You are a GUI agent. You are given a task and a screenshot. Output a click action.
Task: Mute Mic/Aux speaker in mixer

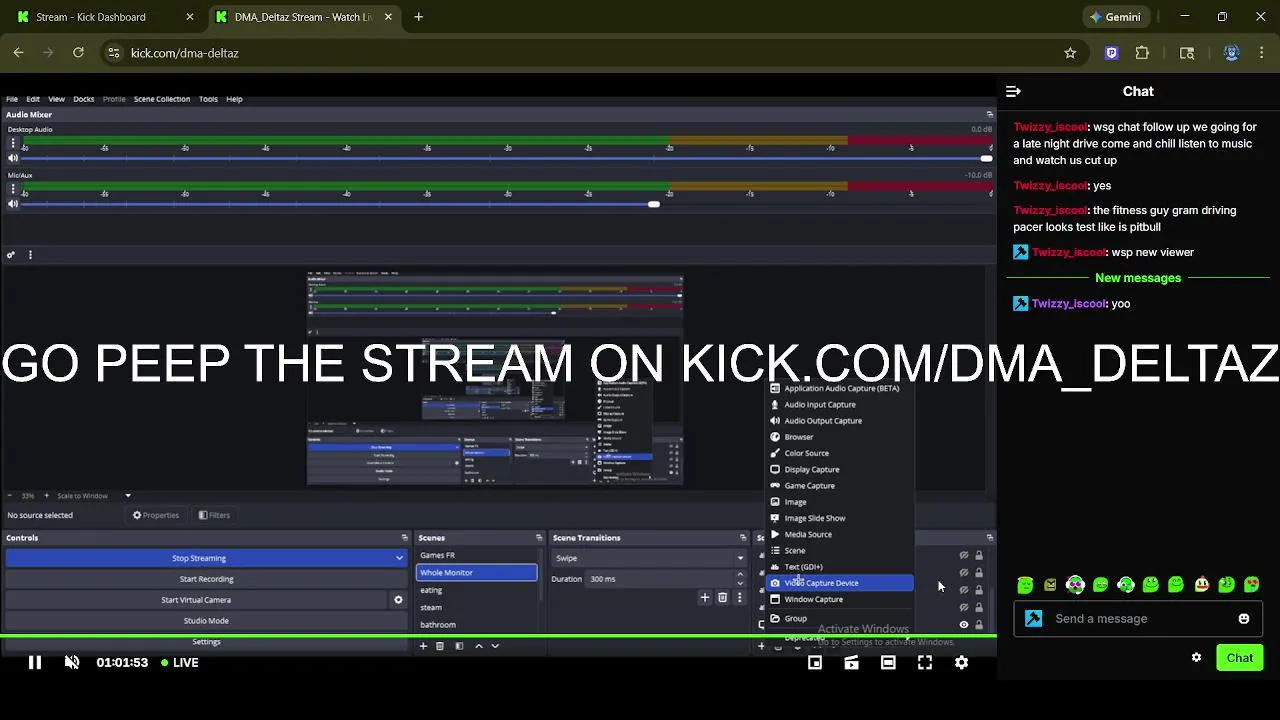coord(13,204)
